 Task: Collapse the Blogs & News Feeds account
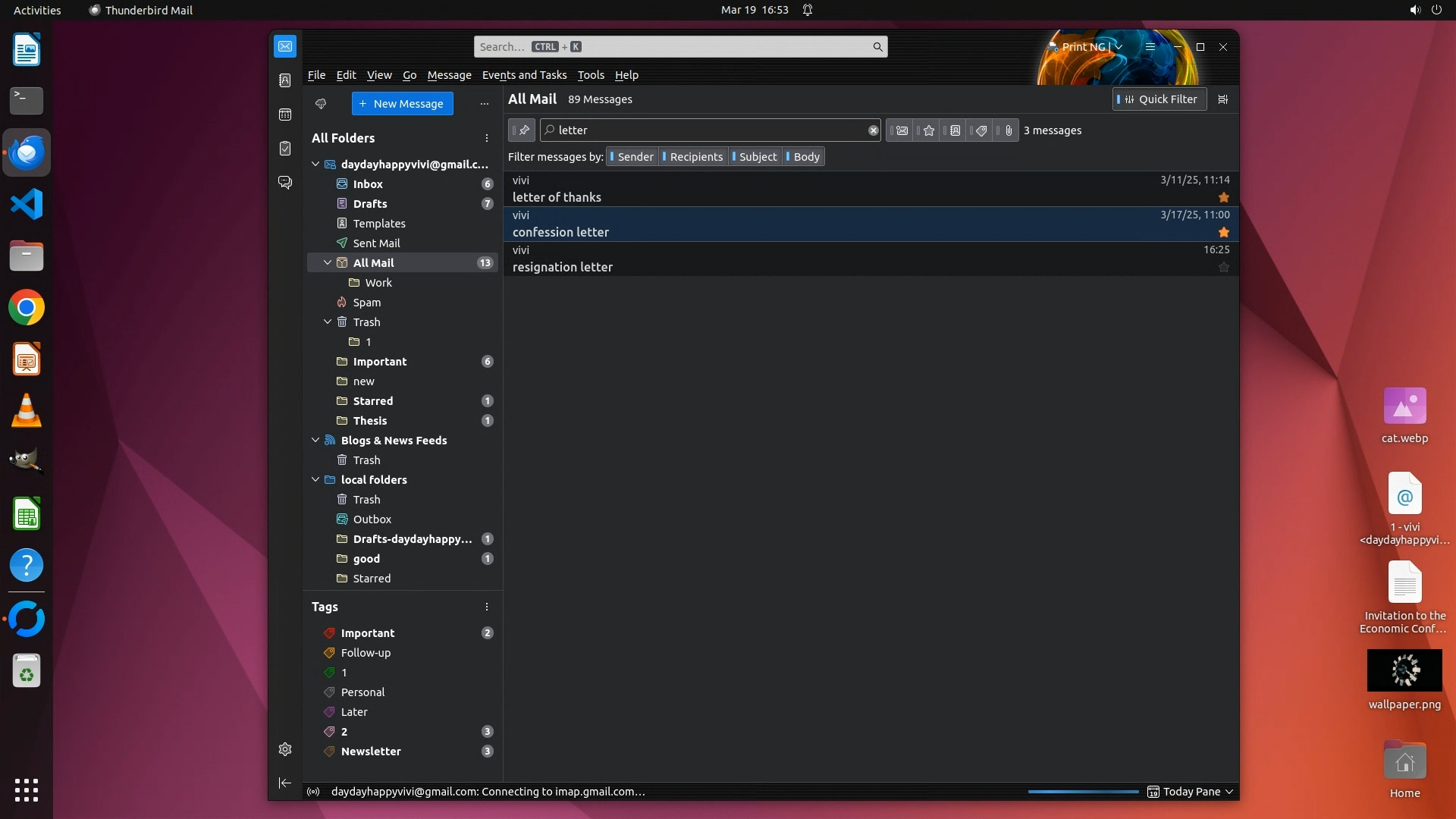(315, 441)
